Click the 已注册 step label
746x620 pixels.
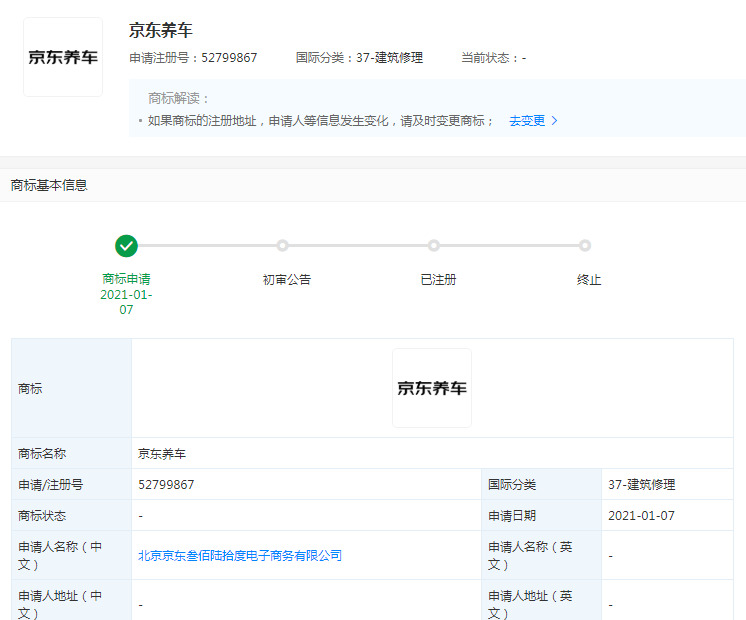438,280
